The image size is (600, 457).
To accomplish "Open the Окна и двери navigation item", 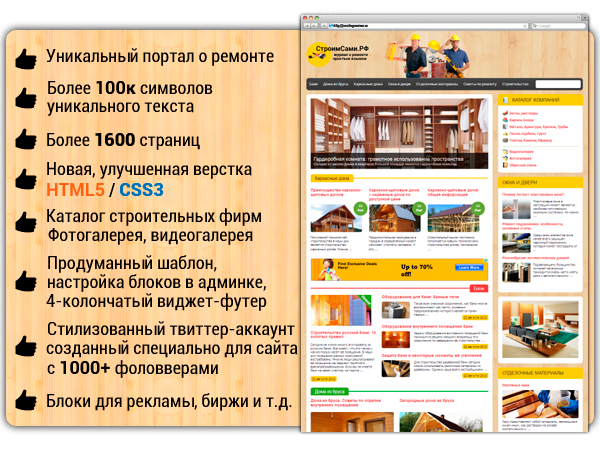I will point(399,84).
